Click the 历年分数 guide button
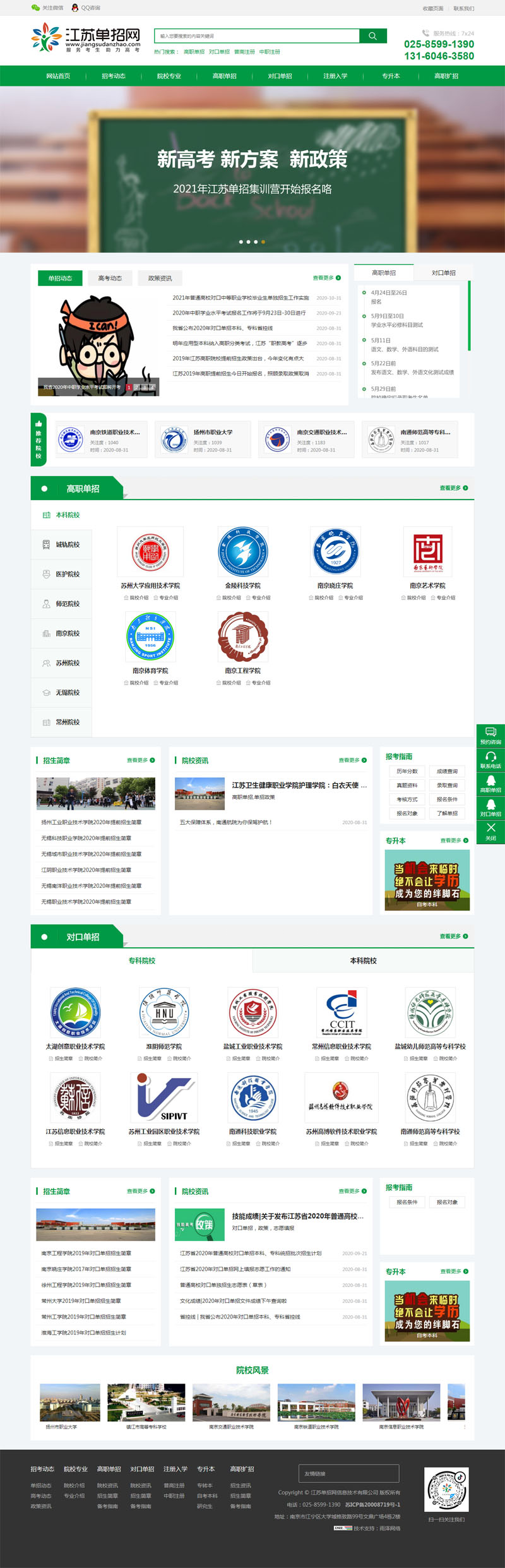Viewport: 505px width, 1568px height. point(407,771)
